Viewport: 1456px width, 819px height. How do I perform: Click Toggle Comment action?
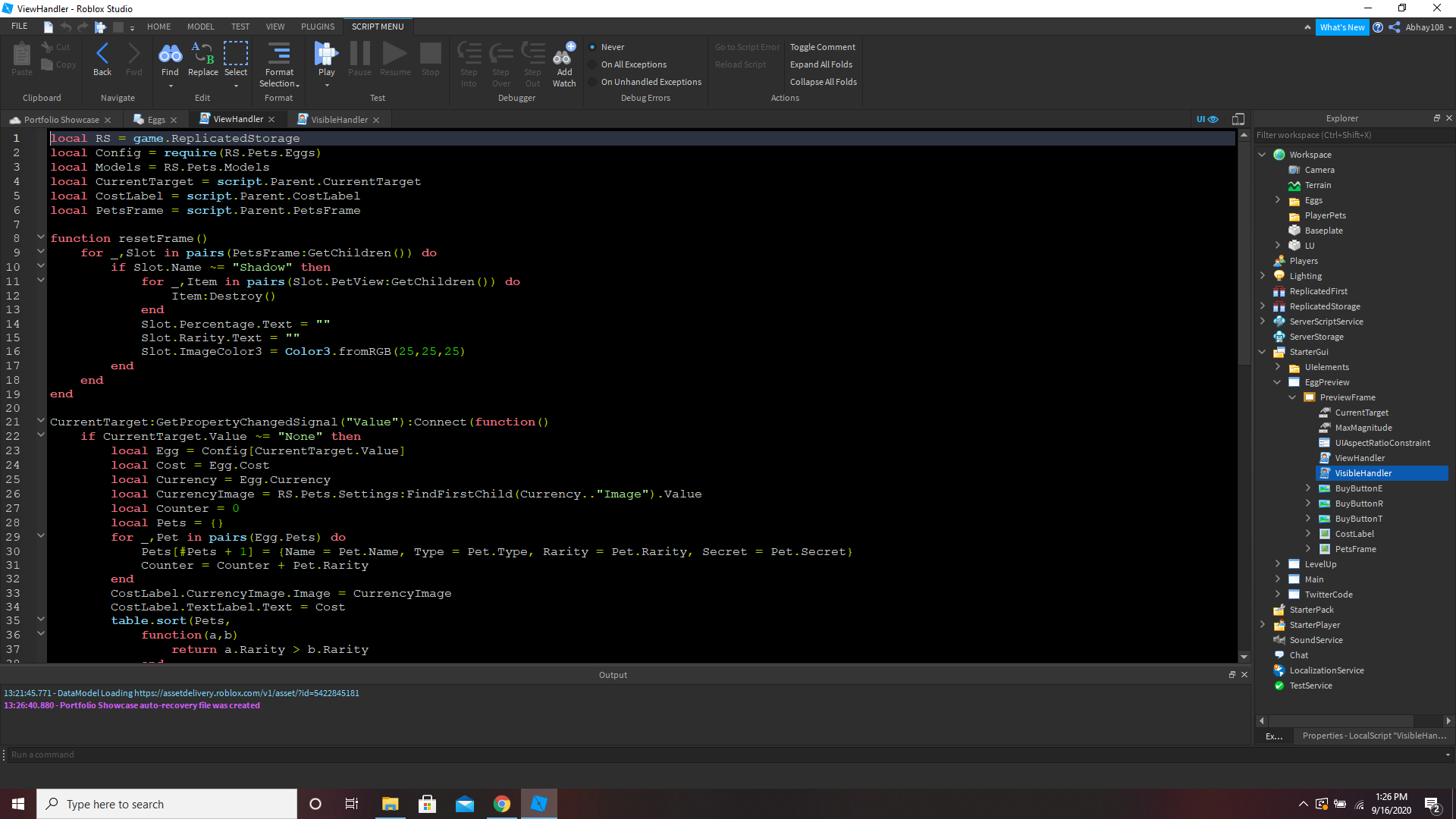[822, 47]
